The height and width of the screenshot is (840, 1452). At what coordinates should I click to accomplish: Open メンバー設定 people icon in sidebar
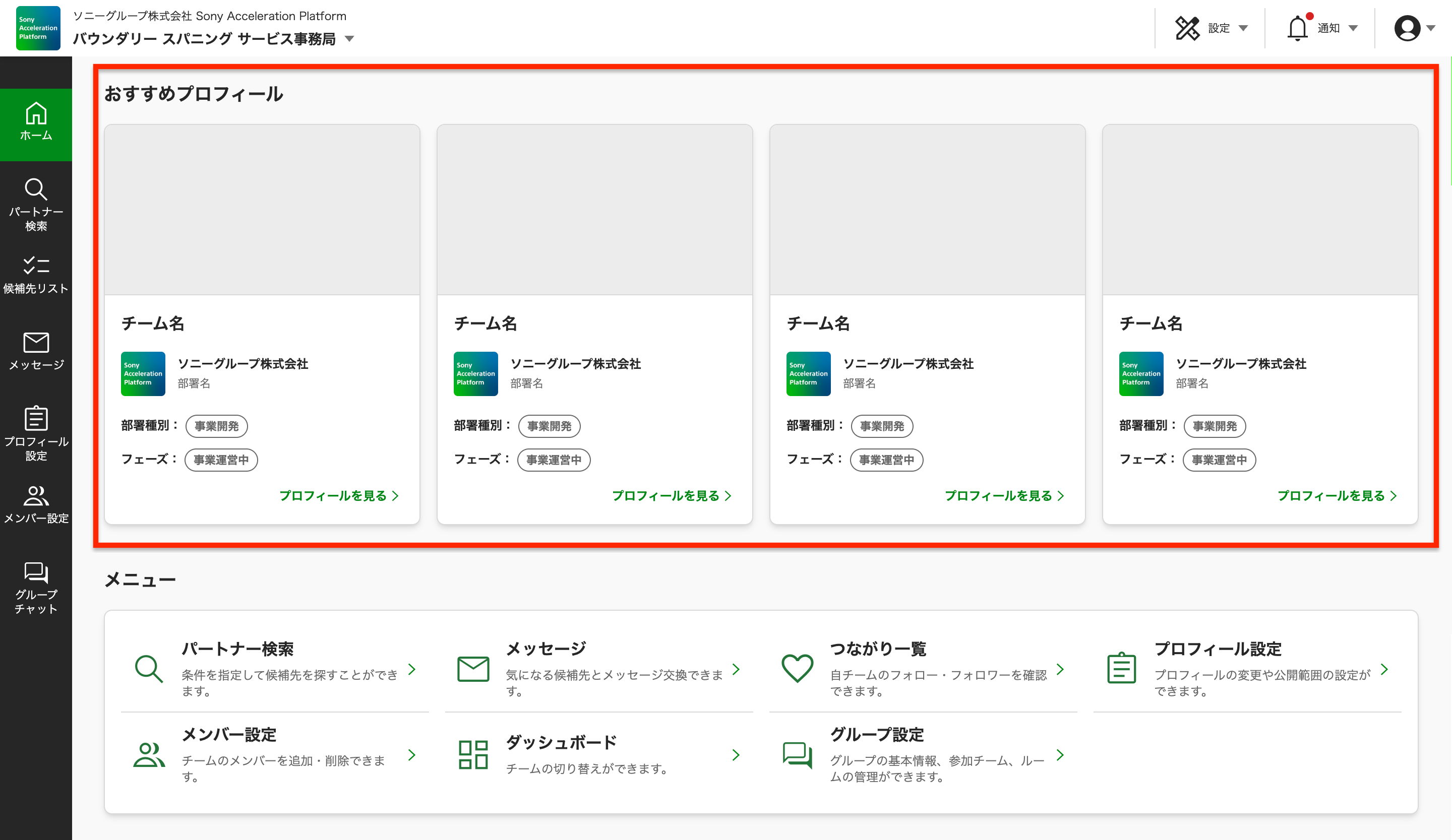(36, 496)
